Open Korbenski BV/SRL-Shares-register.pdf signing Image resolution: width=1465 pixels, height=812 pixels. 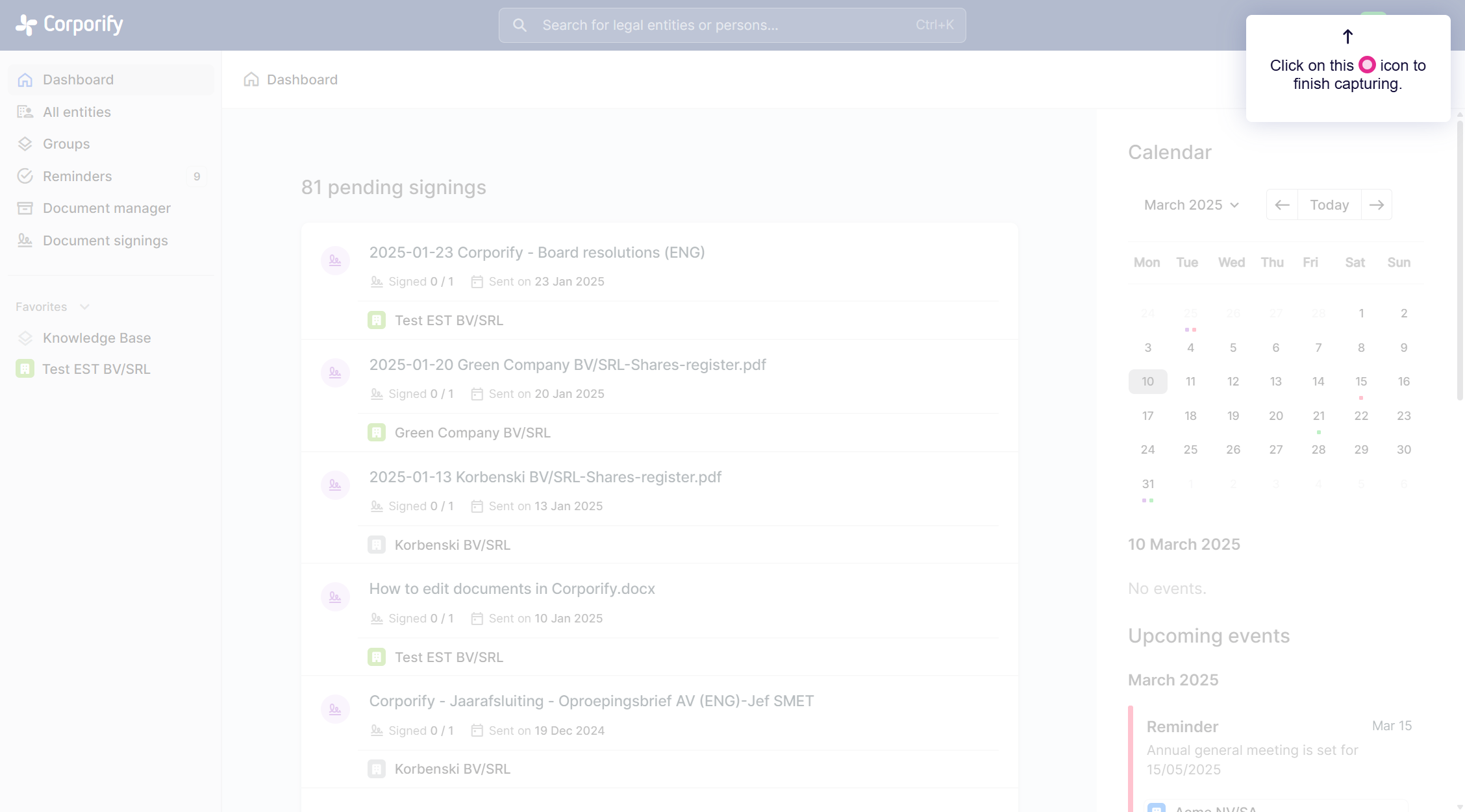pyautogui.click(x=545, y=477)
